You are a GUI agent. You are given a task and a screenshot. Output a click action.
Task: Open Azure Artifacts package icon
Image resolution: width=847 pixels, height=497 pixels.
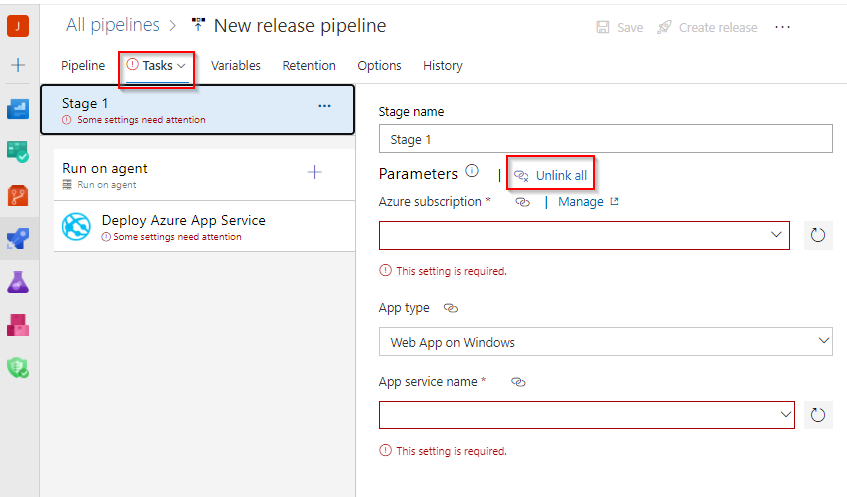coord(18,325)
